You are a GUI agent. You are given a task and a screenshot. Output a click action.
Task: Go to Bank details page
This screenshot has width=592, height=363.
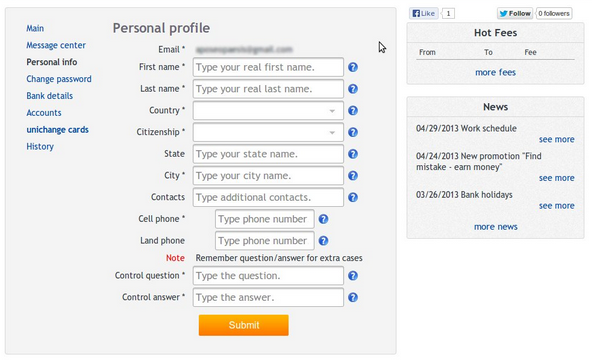pos(49,96)
